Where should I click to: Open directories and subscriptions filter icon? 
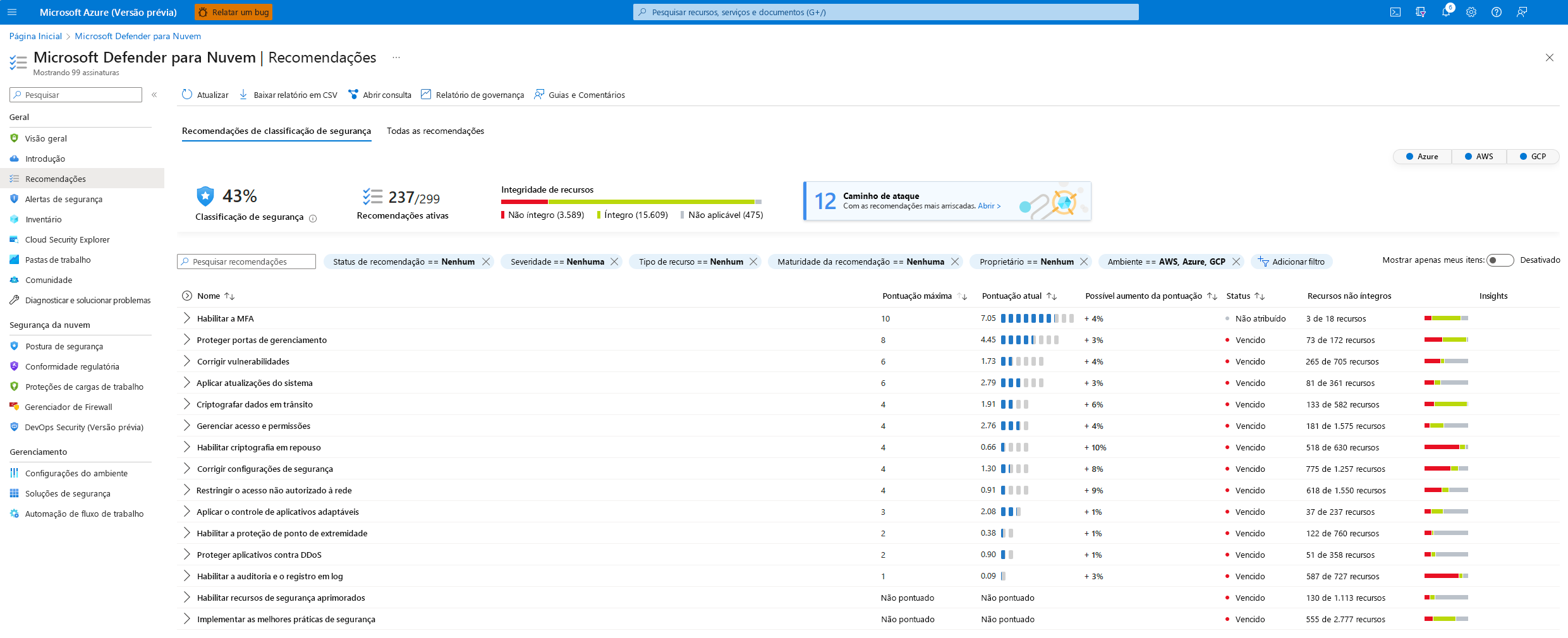point(1421,12)
